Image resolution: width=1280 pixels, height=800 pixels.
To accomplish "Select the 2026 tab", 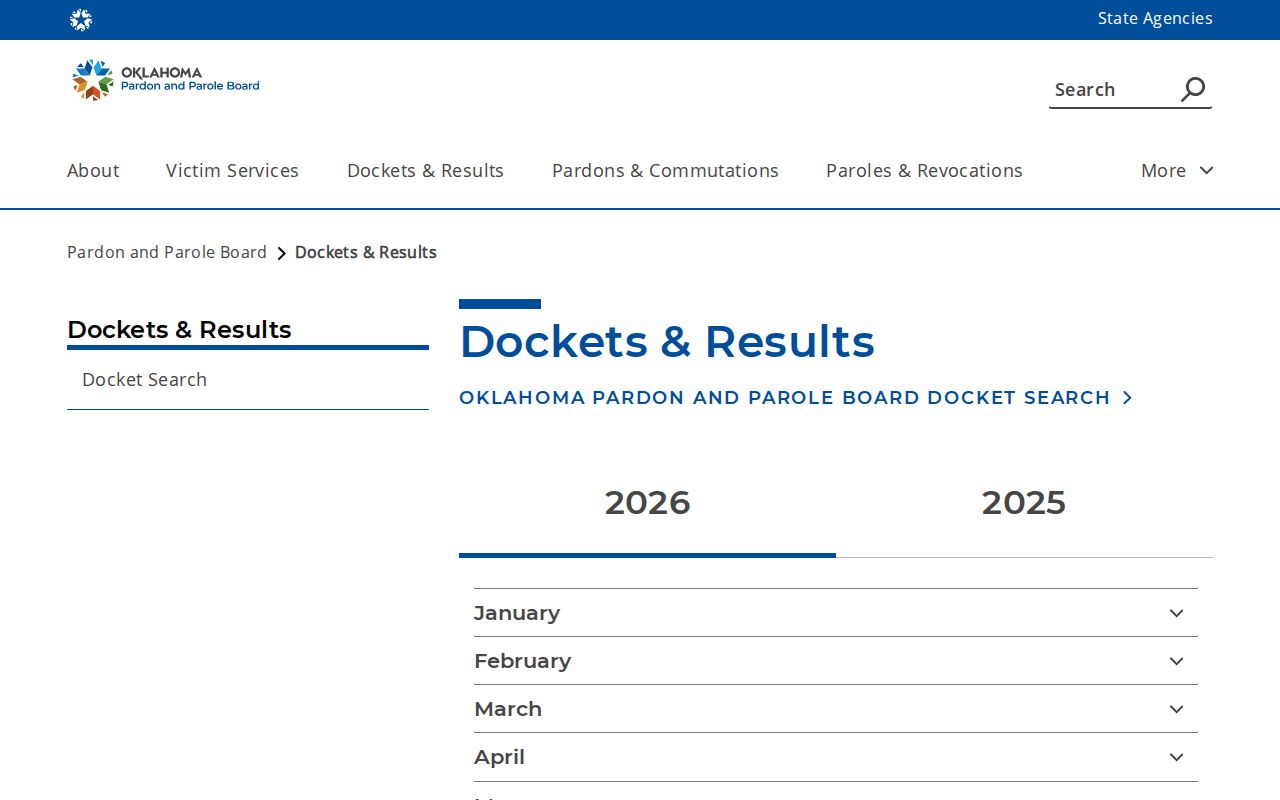I will [x=647, y=503].
